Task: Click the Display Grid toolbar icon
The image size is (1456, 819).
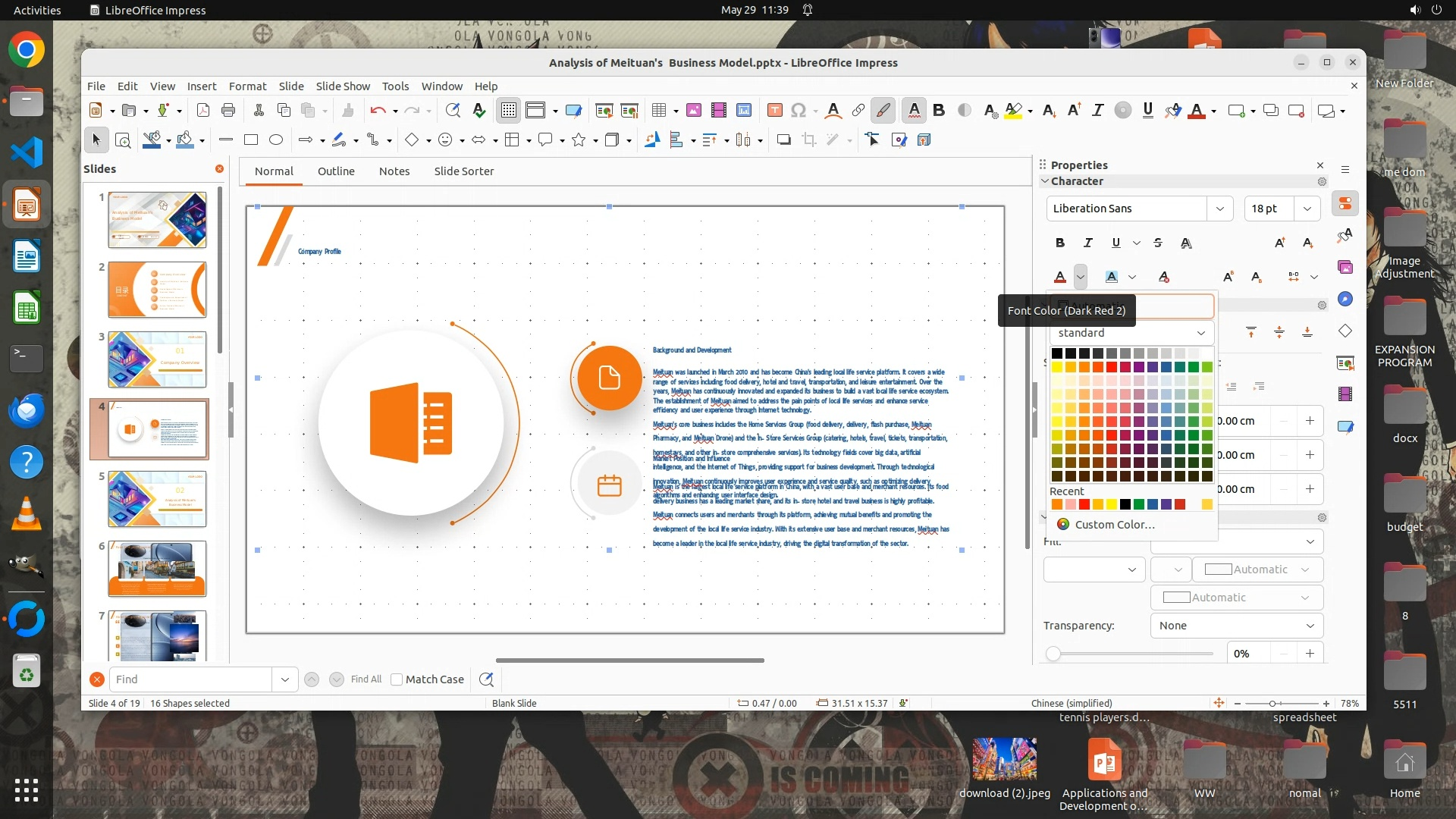Action: pyautogui.click(x=508, y=111)
